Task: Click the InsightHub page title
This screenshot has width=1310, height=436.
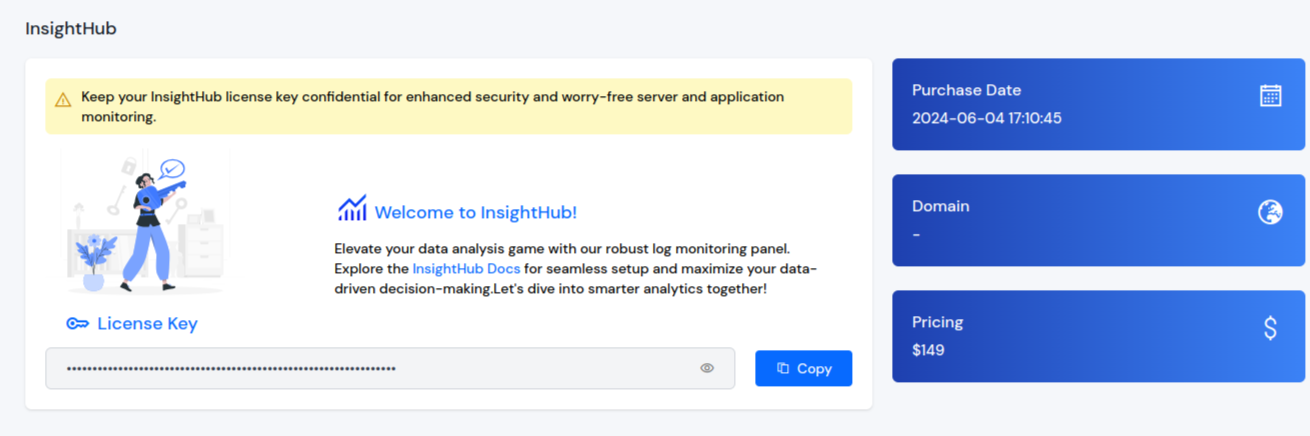Action: click(x=71, y=29)
